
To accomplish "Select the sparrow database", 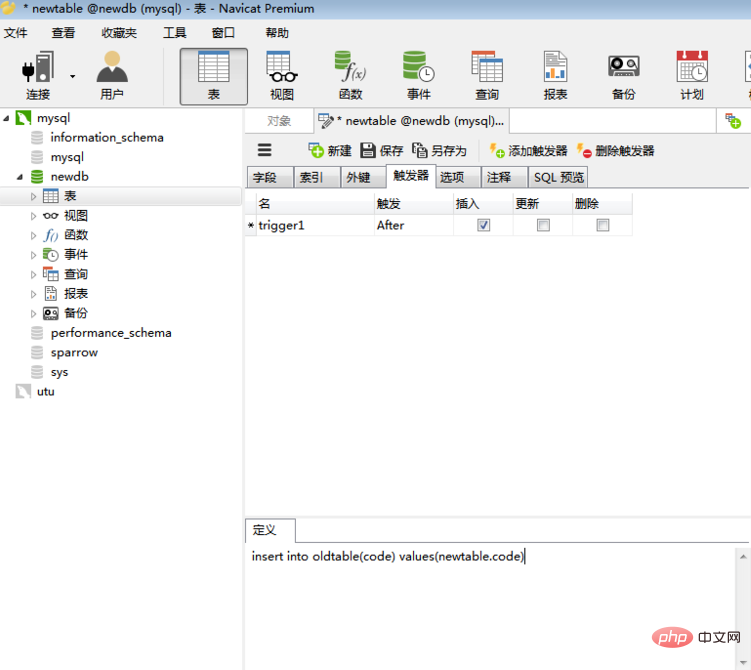I will pyautogui.click(x=74, y=352).
